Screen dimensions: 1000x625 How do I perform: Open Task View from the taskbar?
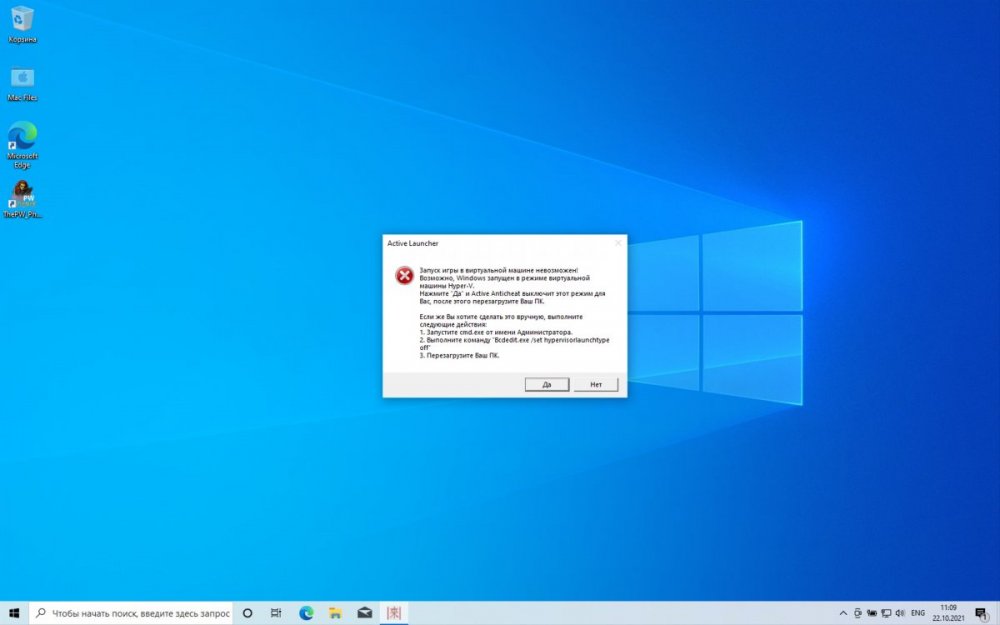click(277, 613)
